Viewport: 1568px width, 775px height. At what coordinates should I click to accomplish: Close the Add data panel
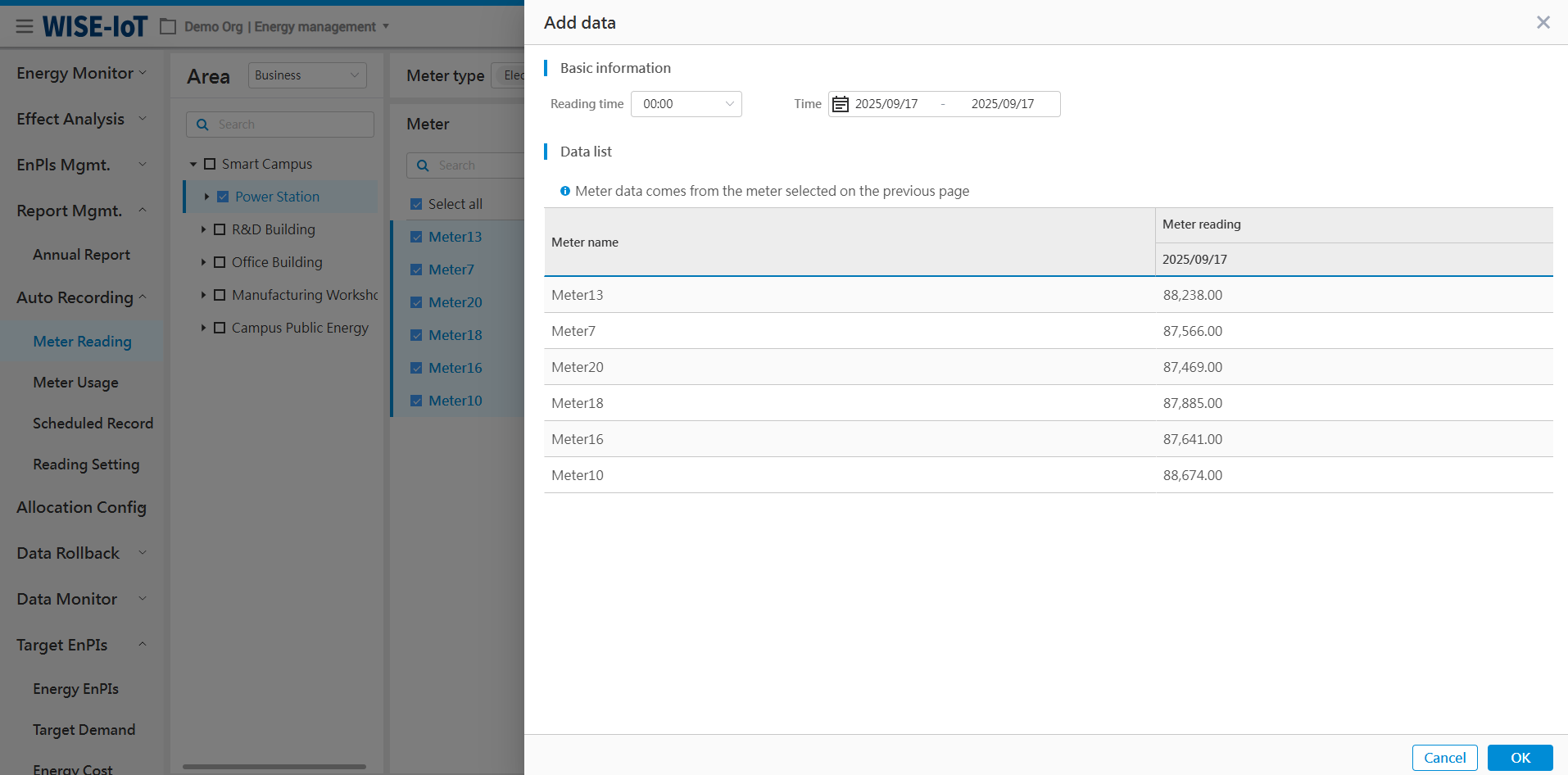tap(1543, 23)
